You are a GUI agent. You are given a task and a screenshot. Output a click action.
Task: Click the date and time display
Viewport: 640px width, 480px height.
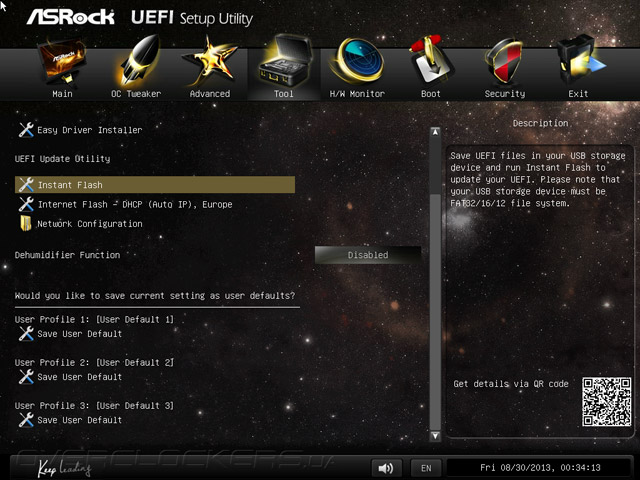(x=540, y=468)
